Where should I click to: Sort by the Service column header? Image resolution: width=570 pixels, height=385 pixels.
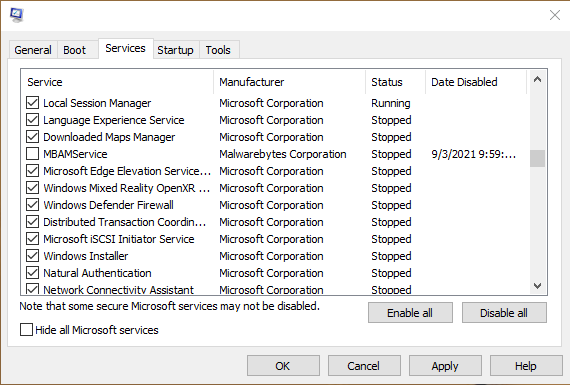[x=117, y=82]
